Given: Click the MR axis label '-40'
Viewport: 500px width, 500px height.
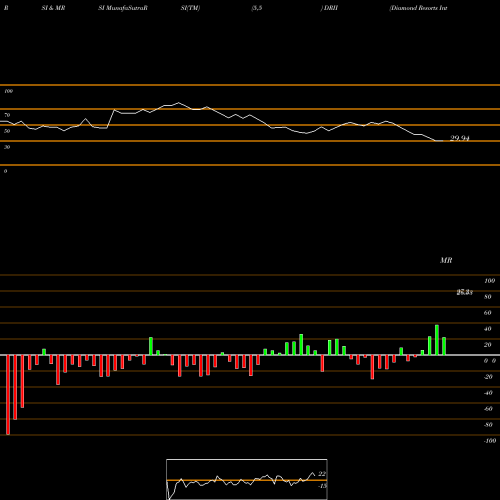Looking at the screenshot, I should 488,393.
